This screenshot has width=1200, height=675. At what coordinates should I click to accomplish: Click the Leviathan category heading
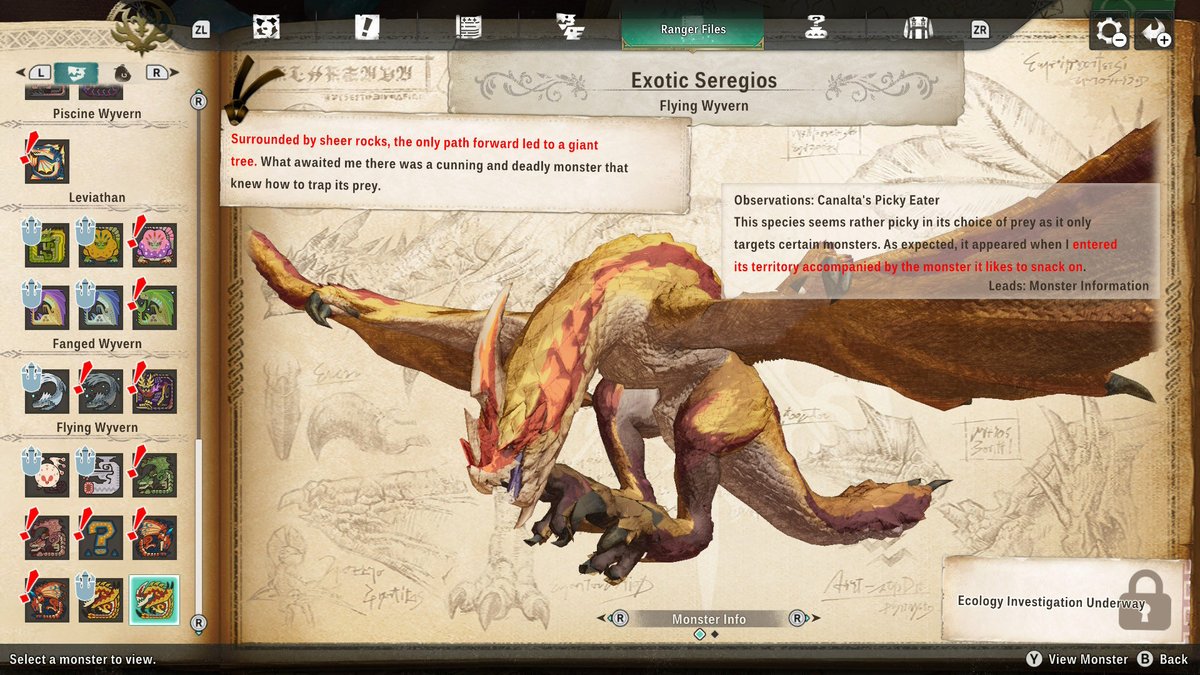[97, 197]
